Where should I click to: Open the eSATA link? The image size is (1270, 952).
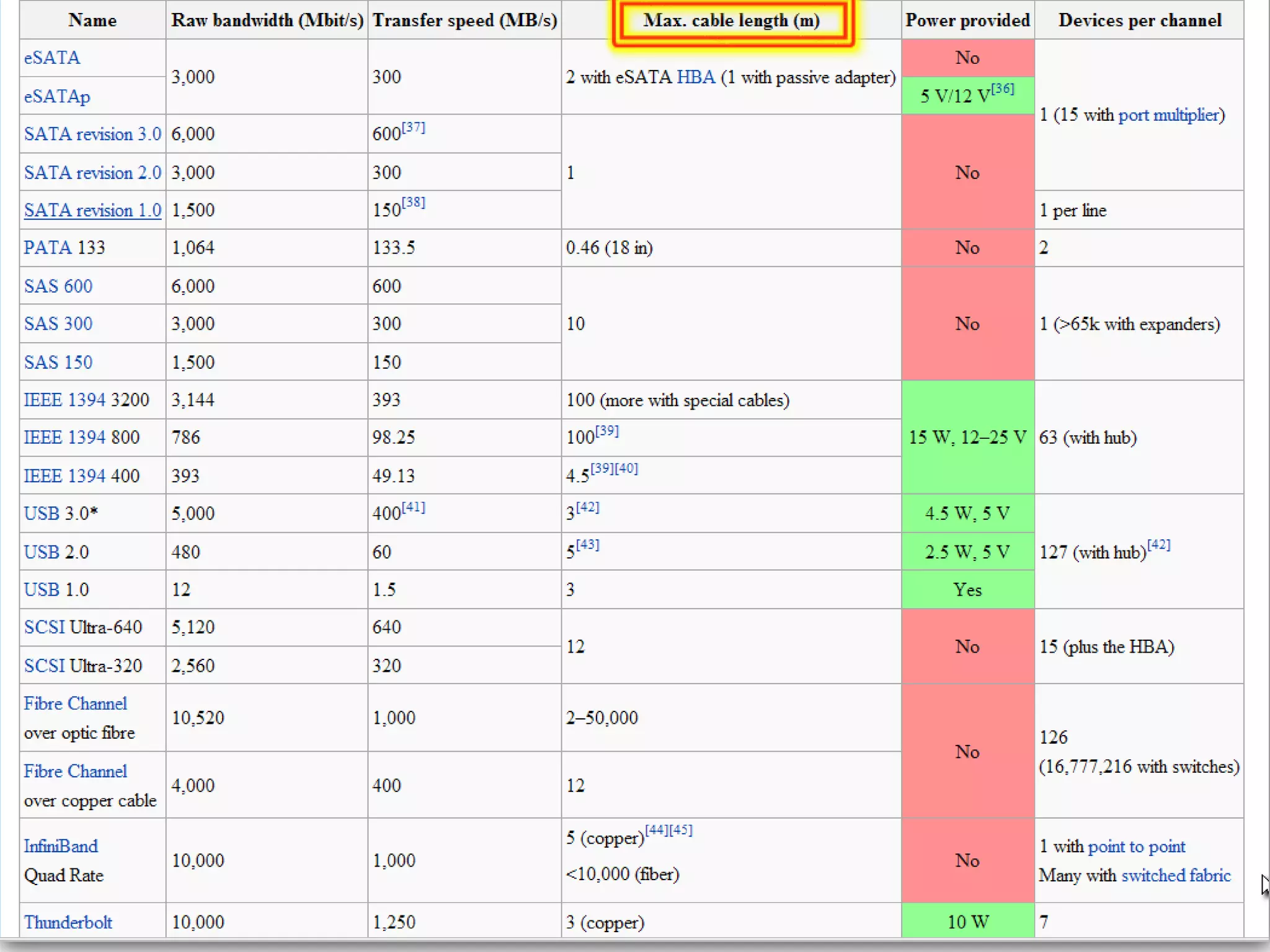tap(52, 58)
